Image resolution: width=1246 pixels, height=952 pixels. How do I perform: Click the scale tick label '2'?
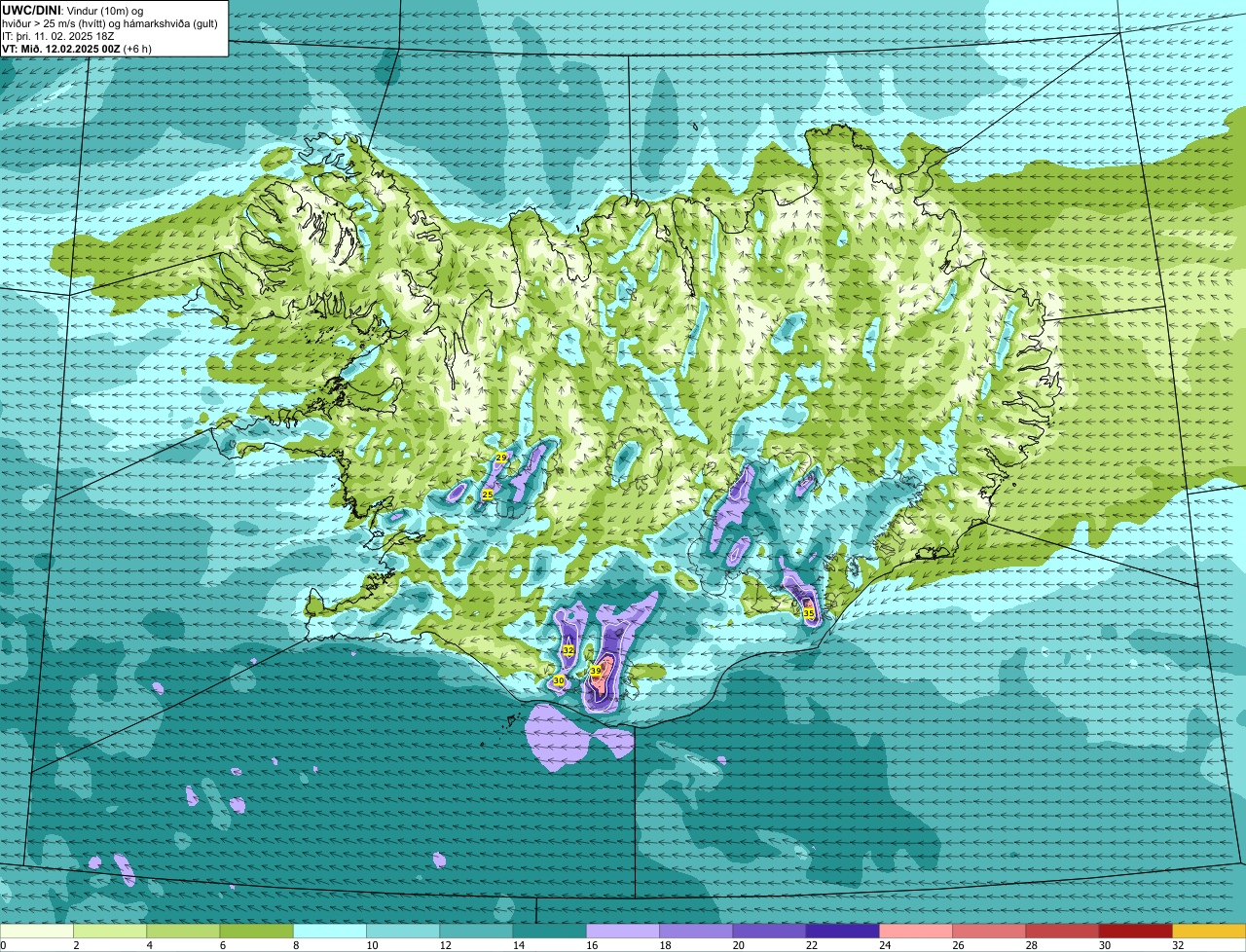coord(75,945)
